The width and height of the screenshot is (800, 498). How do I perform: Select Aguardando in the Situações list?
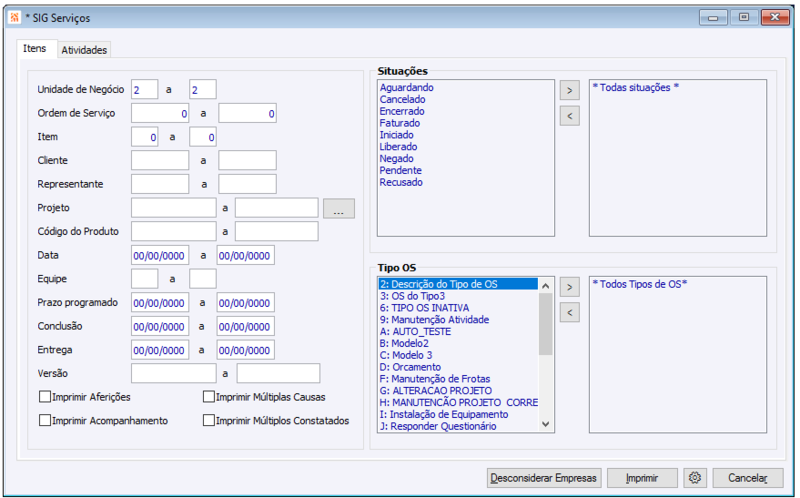[x=407, y=88]
